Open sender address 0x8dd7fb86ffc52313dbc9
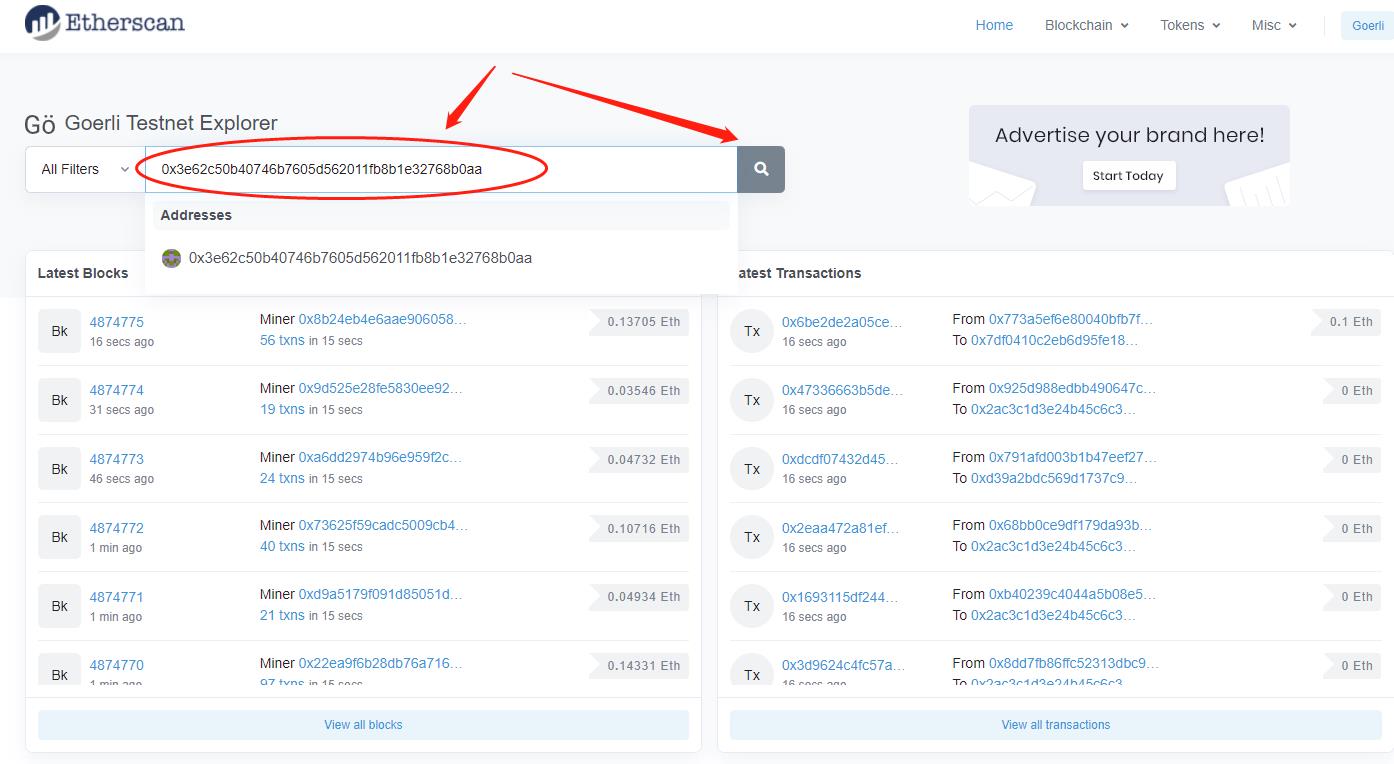This screenshot has width=1394, height=764. point(1074,663)
